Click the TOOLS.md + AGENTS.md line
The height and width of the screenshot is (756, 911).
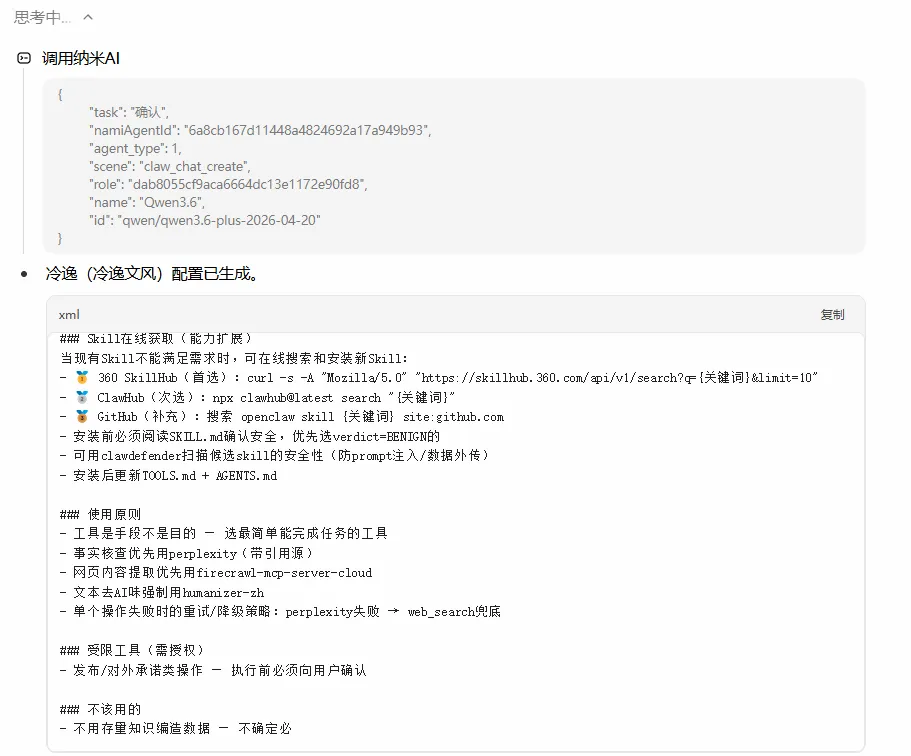click(x=168, y=475)
